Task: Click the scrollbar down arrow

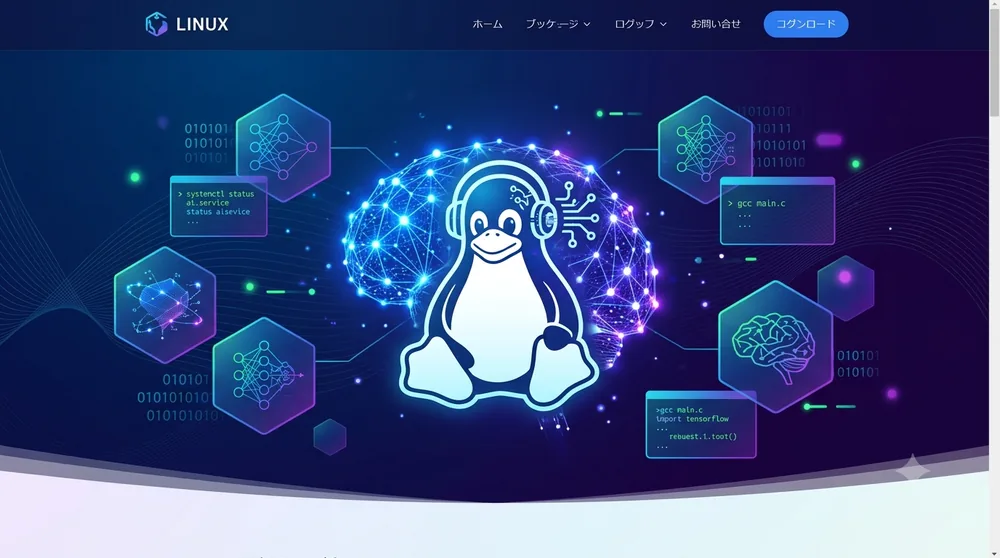Action: [994, 554]
